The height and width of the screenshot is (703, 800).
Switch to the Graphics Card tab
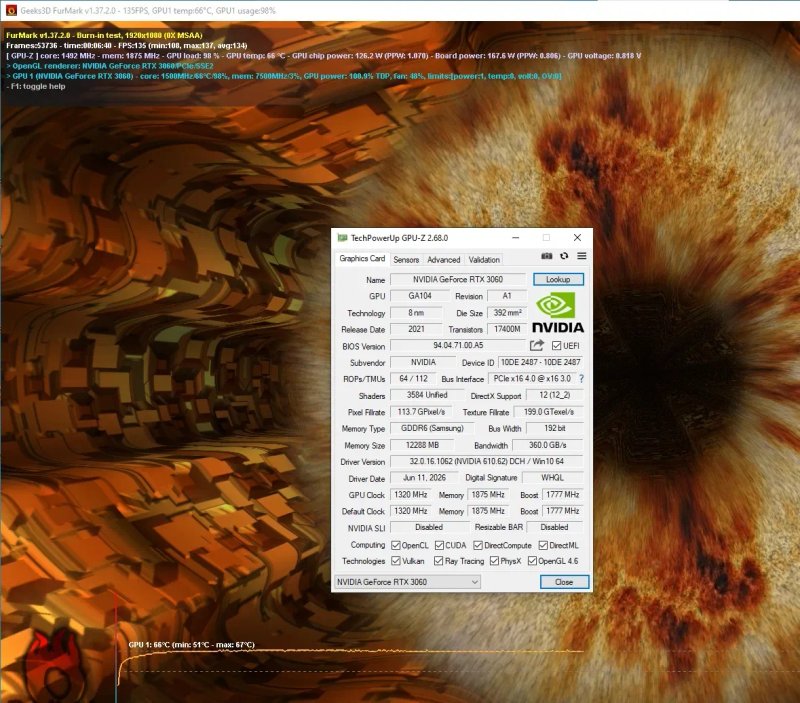coord(362,259)
